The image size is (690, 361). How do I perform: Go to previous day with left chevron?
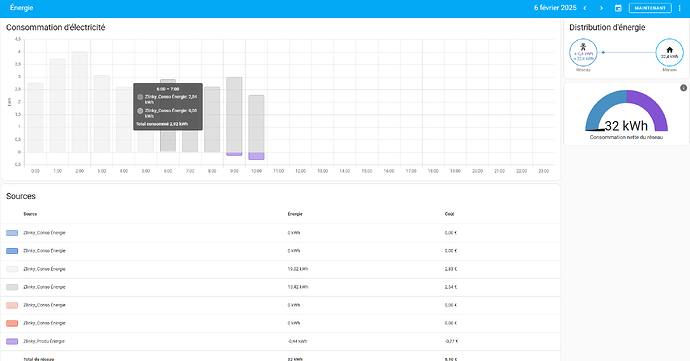point(585,8)
